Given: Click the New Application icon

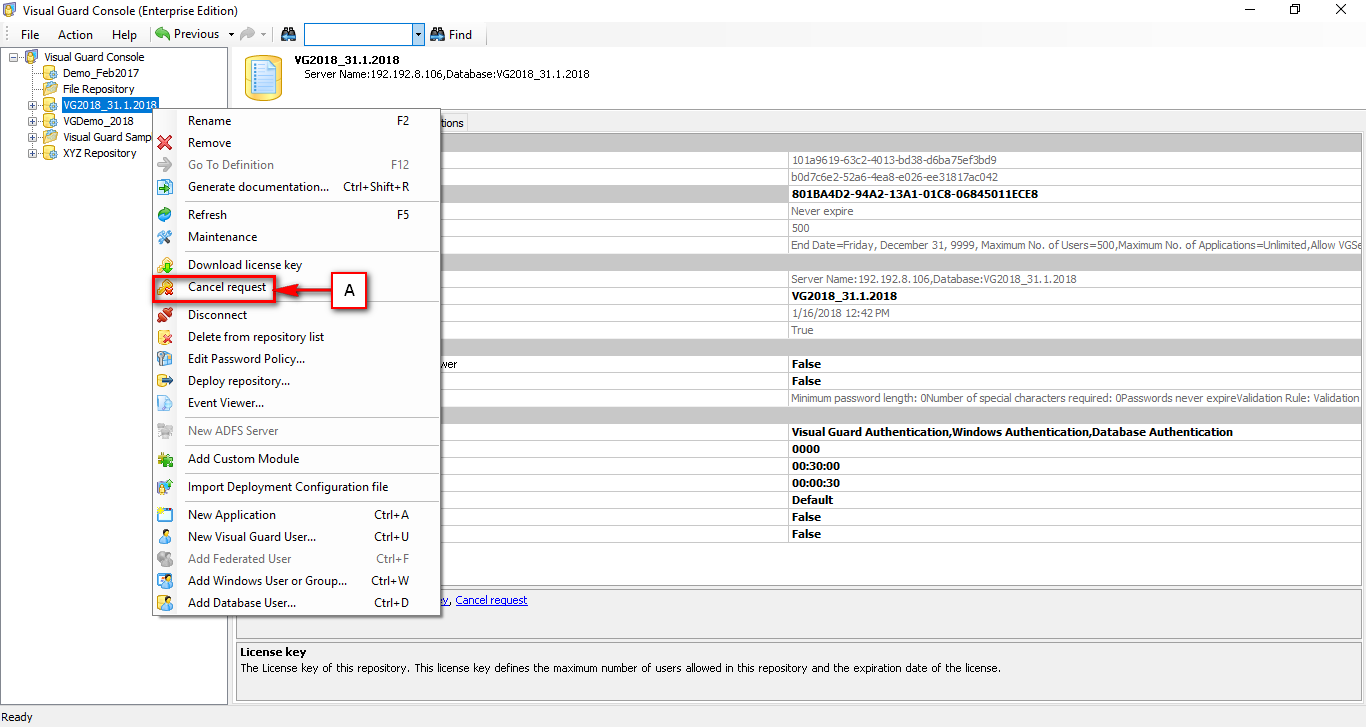Looking at the screenshot, I should [166, 514].
